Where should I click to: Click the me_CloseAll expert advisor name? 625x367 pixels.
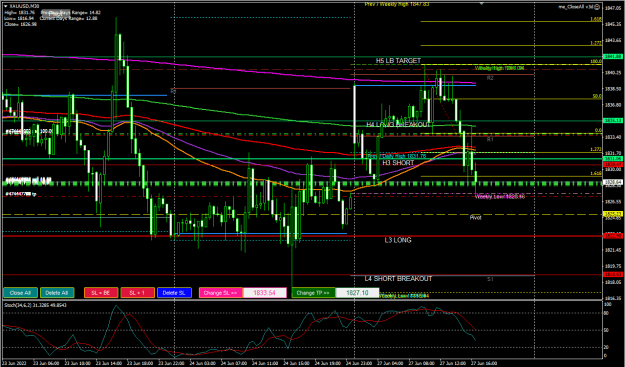coord(576,7)
